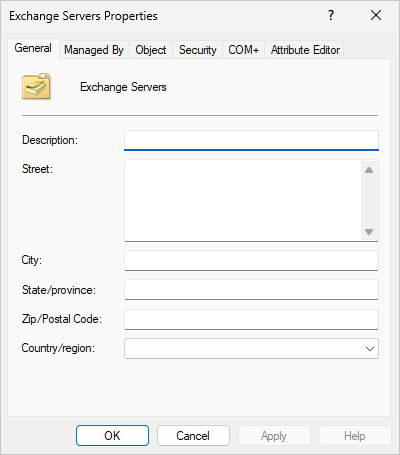The image size is (400, 455).
Task: Click the Country/region label
Action: pyautogui.click(x=58, y=348)
